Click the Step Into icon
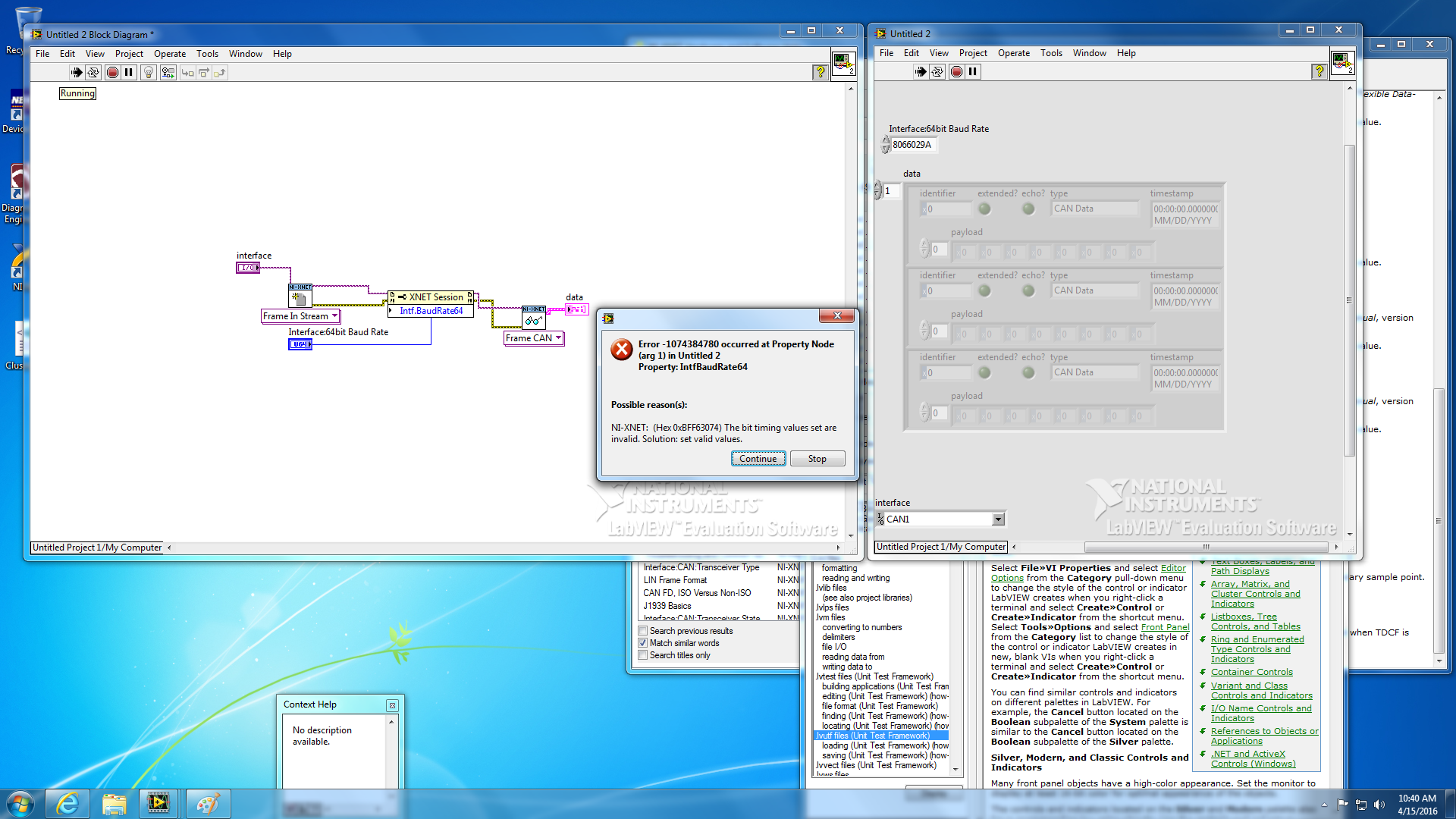This screenshot has height=819, width=1456. [187, 73]
